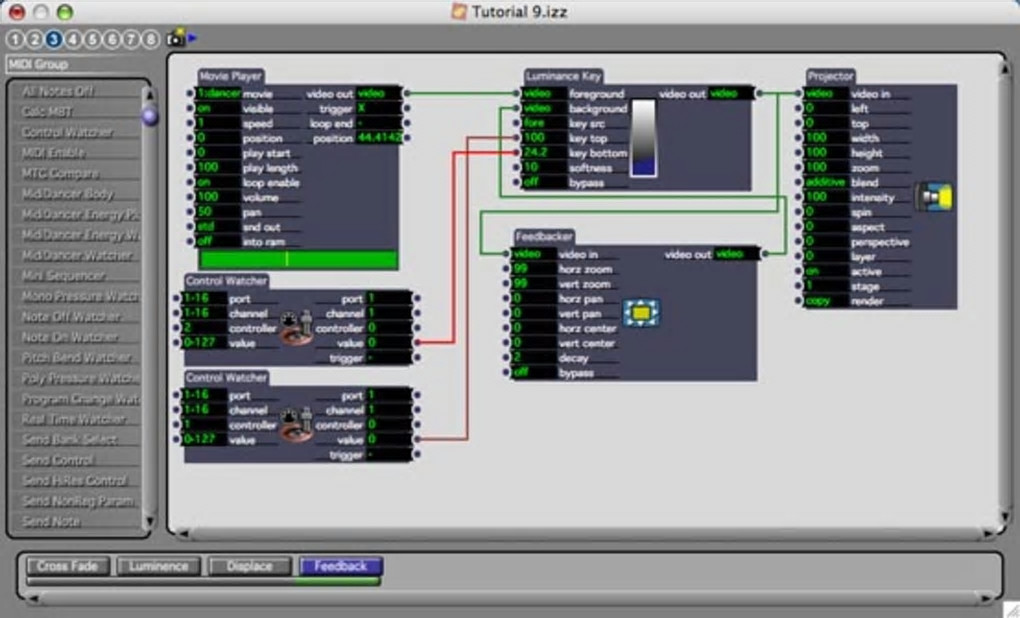Image resolution: width=1020 pixels, height=618 pixels.
Task: Click scene editor scroll right arrow
Action: (x=988, y=534)
